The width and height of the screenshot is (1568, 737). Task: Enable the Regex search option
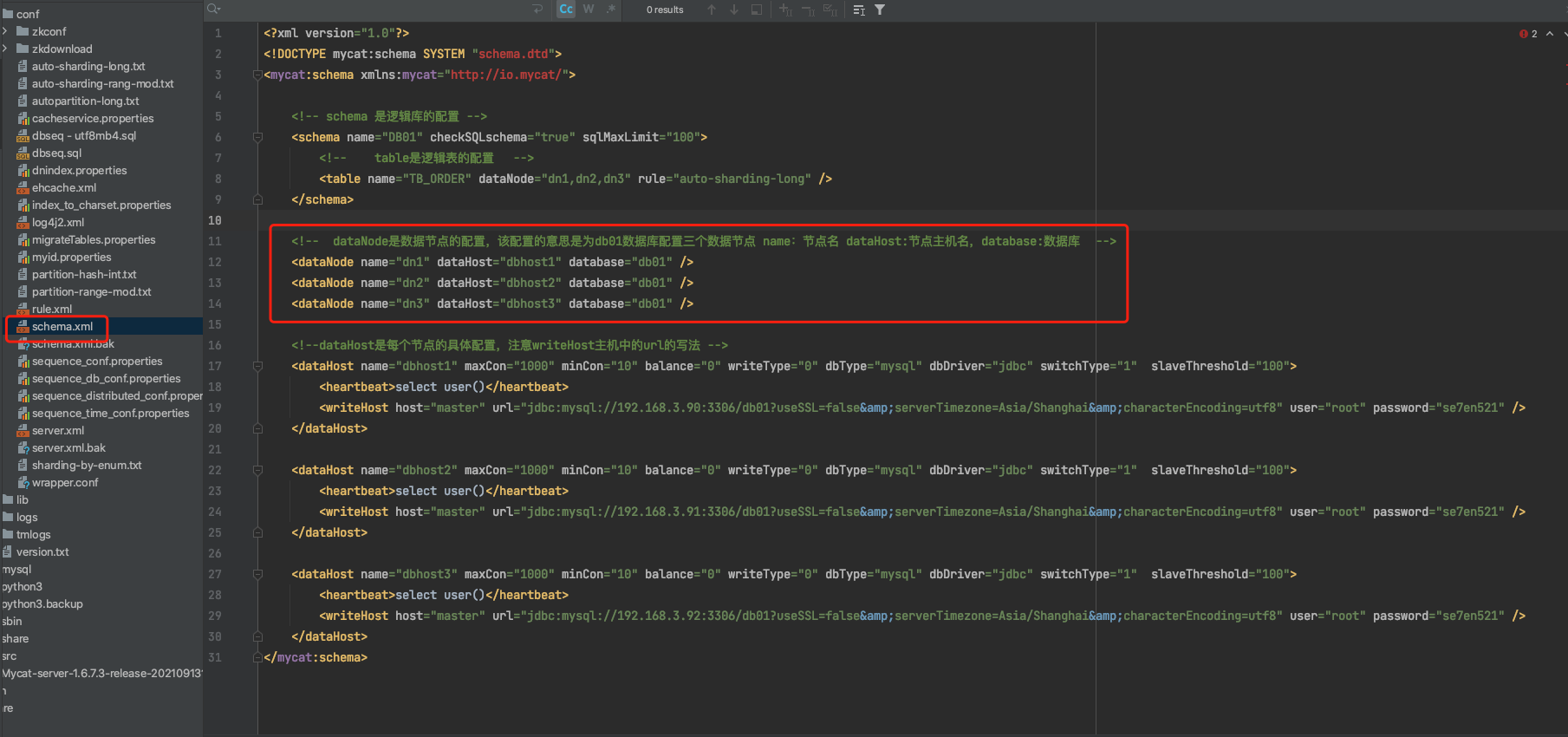(611, 10)
